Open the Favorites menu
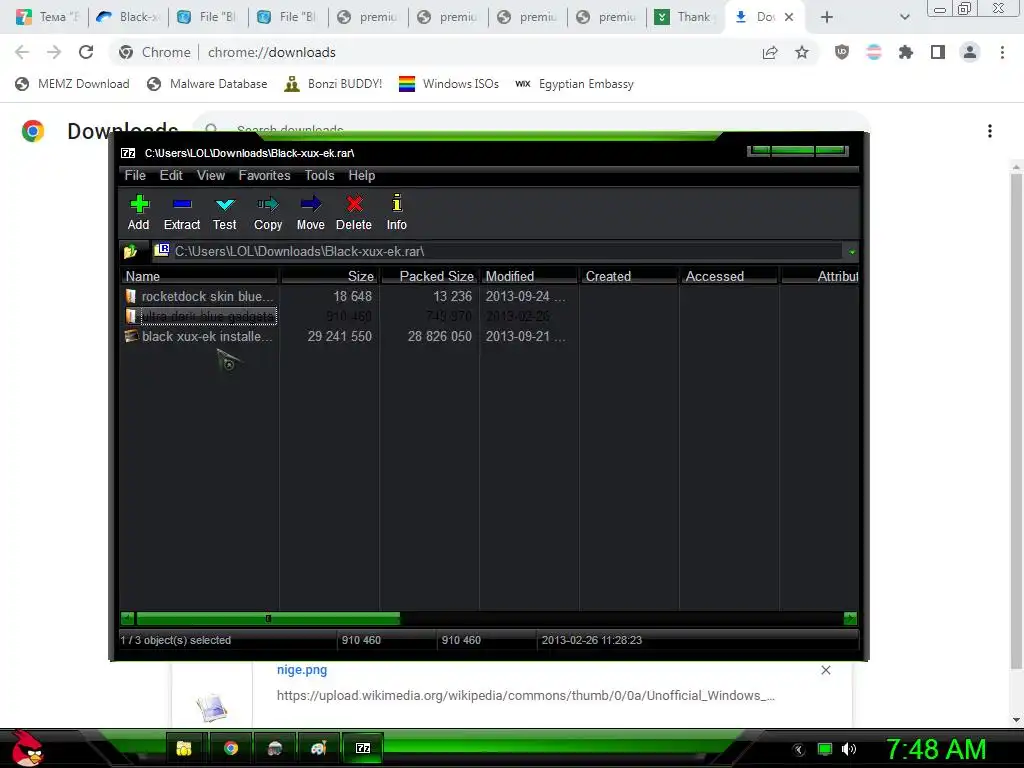Viewport: 1024px width, 768px height. click(x=264, y=175)
